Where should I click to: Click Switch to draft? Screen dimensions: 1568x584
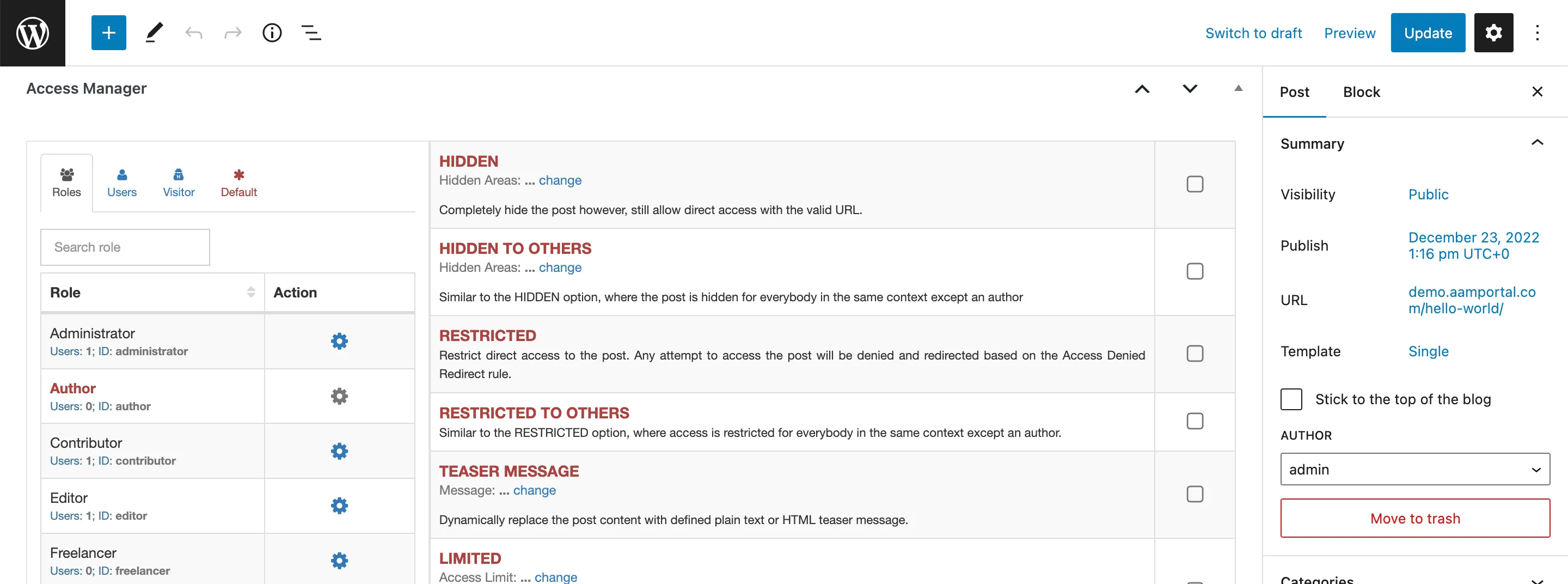1253,33
